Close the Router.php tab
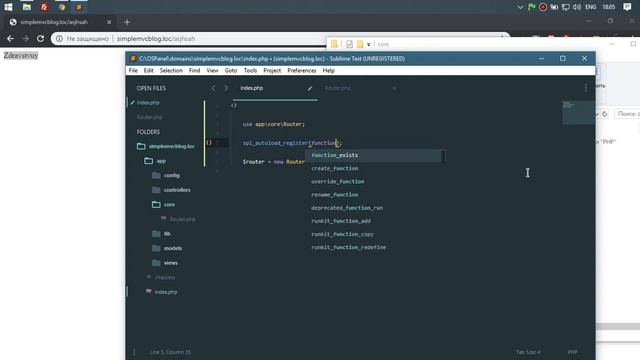The image size is (640, 360). (x=394, y=88)
